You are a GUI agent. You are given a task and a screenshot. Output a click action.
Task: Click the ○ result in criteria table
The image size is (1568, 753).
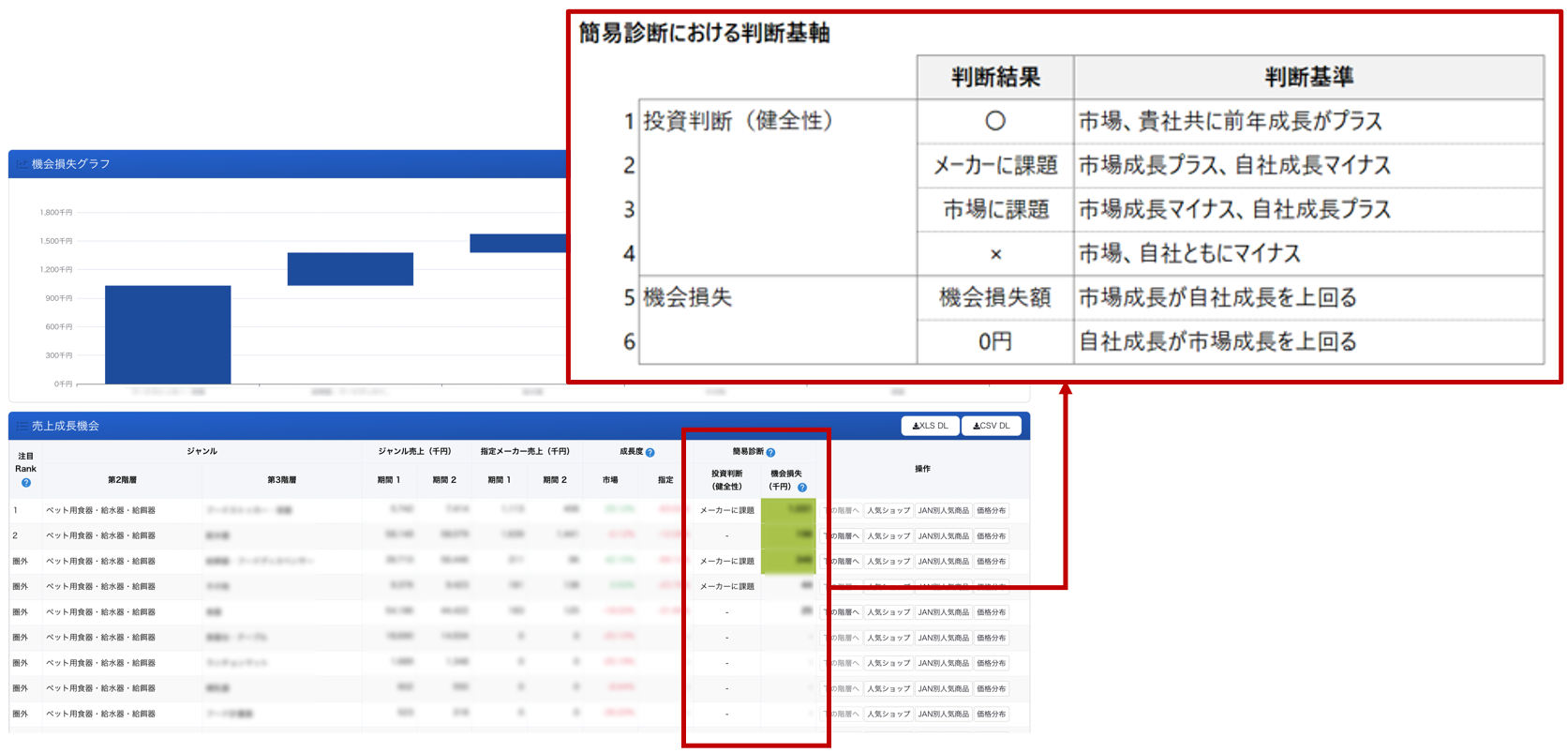(x=995, y=121)
